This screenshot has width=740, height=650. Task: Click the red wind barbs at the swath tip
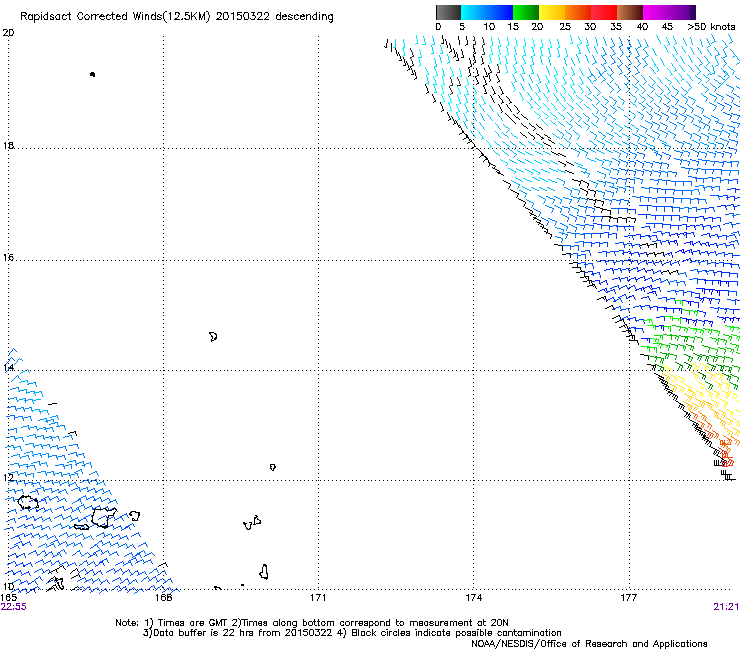tap(727, 456)
